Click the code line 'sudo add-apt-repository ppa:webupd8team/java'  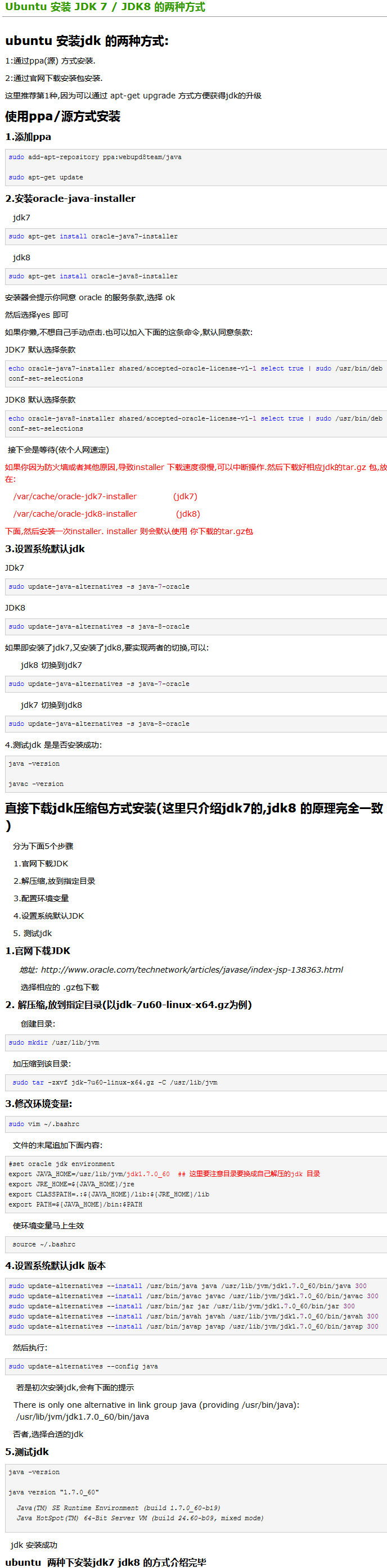(x=95, y=157)
